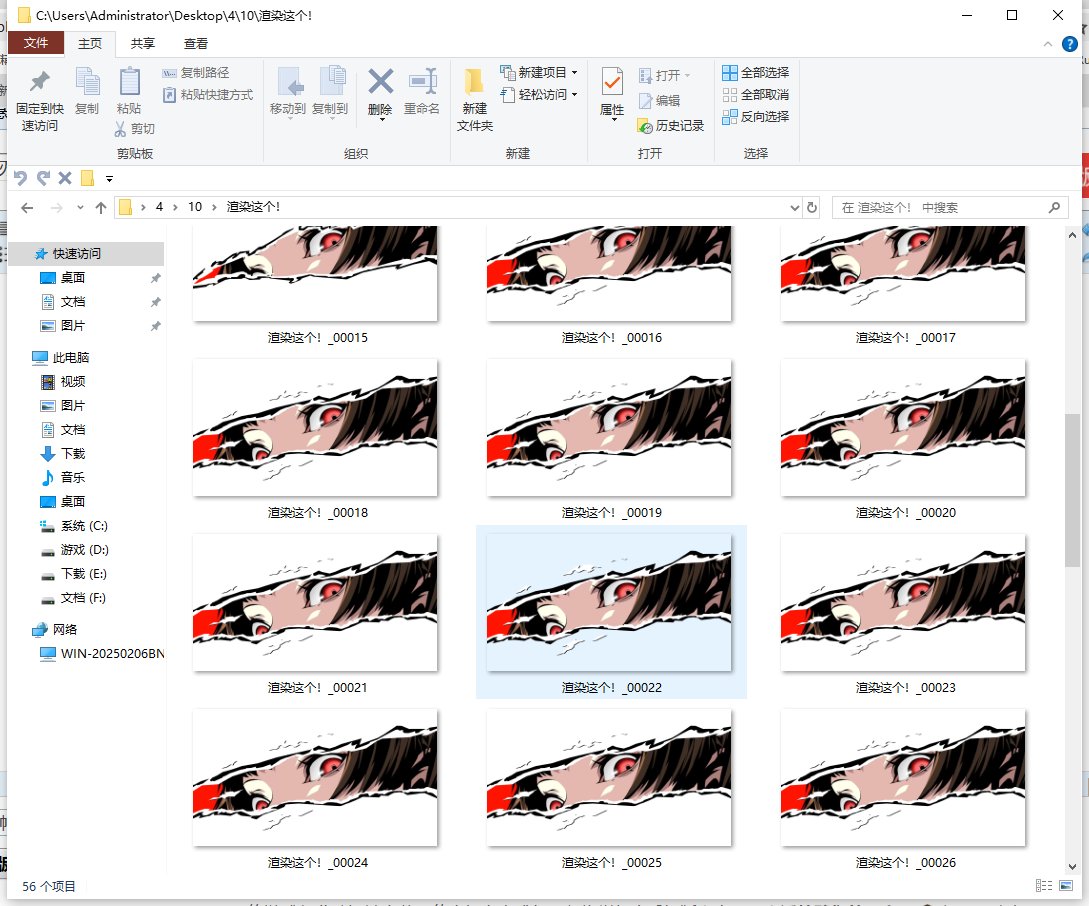Switch to large thumbnails view icon
This screenshot has height=906, width=1089.
point(1067,885)
